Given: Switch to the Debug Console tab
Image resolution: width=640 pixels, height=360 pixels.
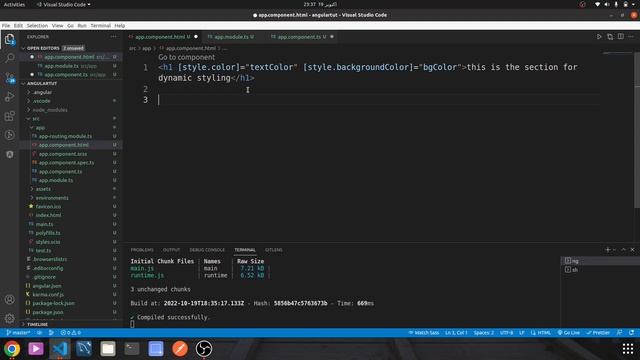Looking at the screenshot, I should [207, 250].
